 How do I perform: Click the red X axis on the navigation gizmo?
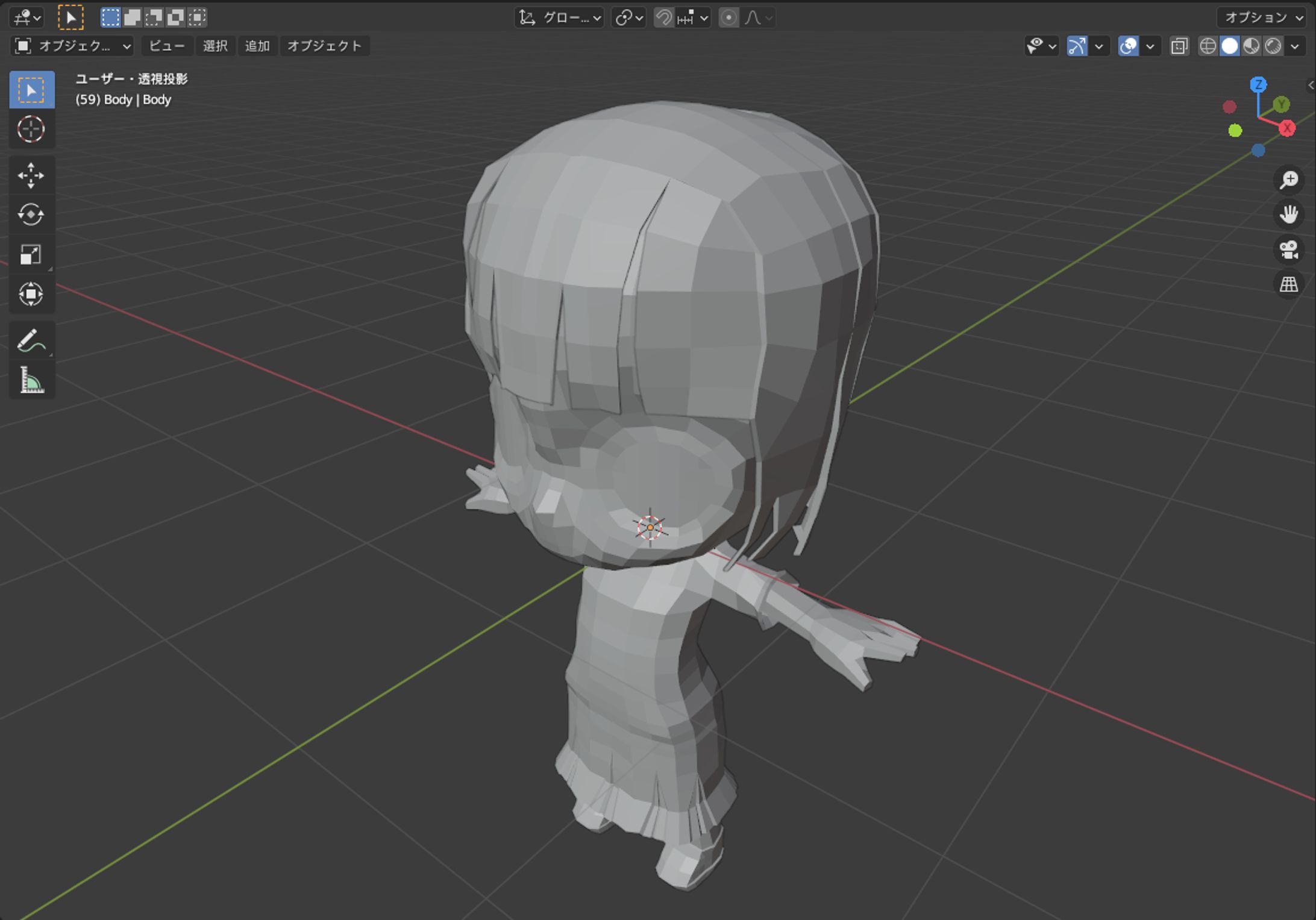pos(1288,128)
